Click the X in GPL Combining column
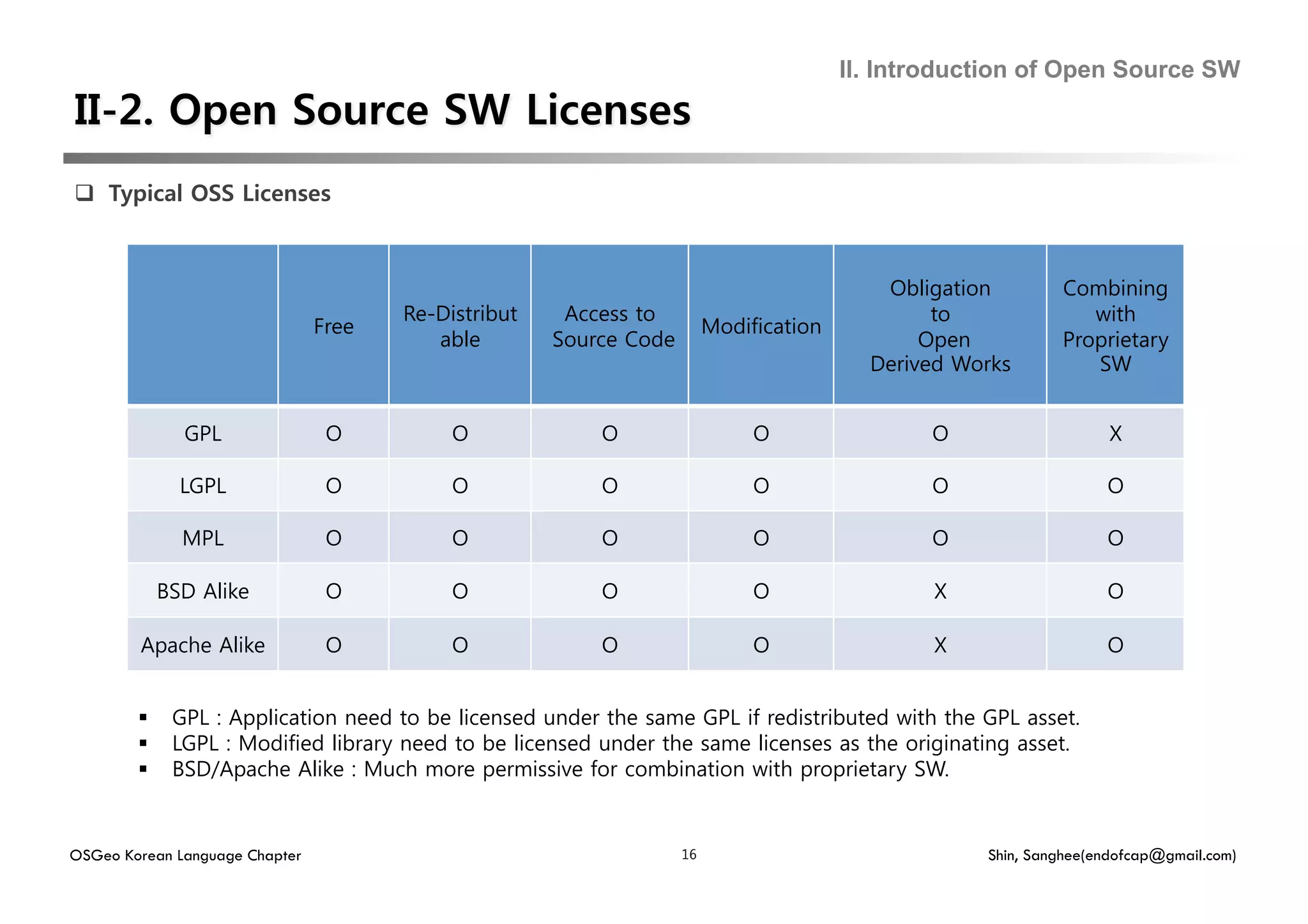The width and height of the screenshot is (1308, 924). (1115, 434)
